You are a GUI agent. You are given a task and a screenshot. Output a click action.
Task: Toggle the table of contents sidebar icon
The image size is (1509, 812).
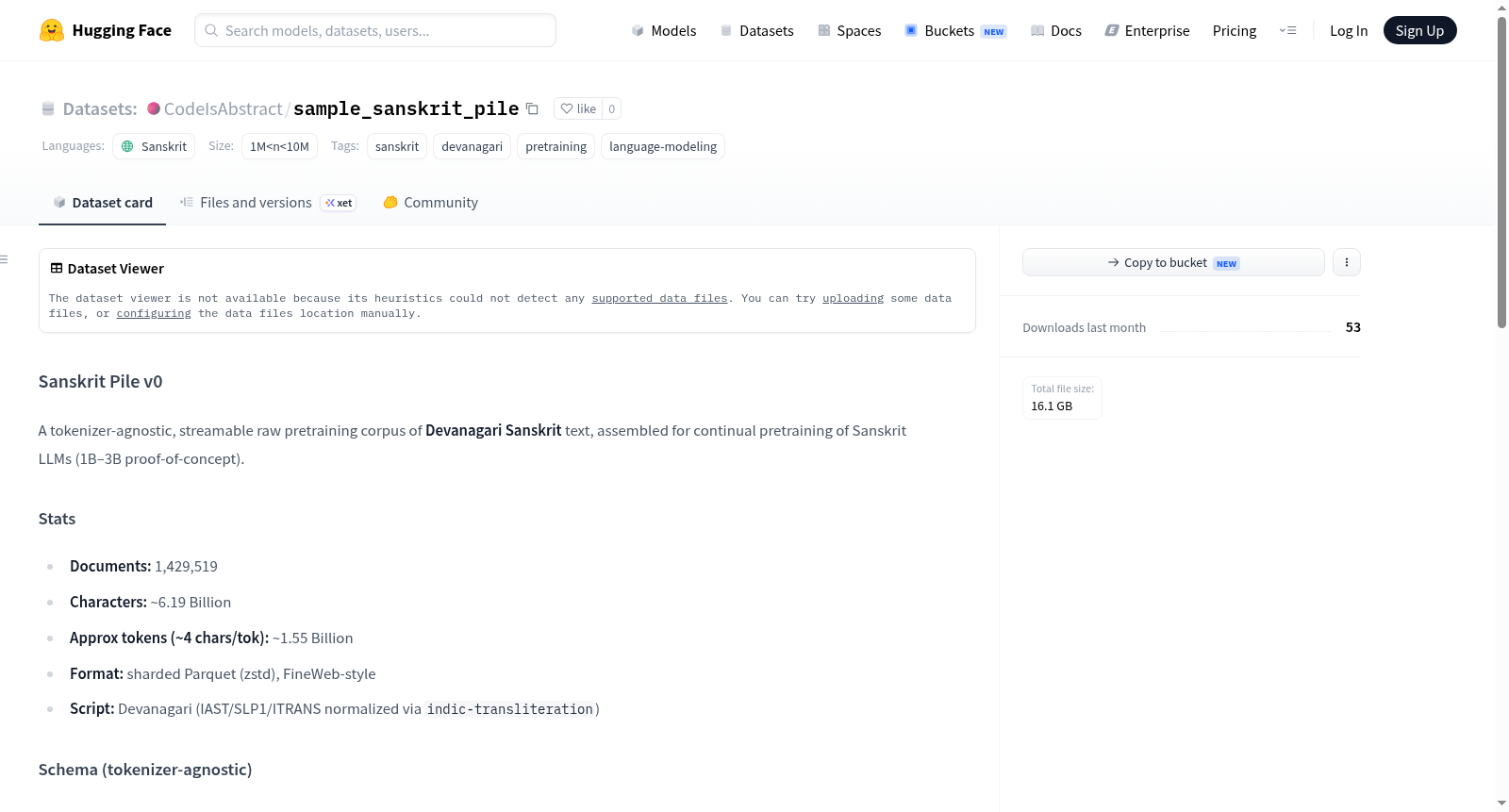coord(5,259)
